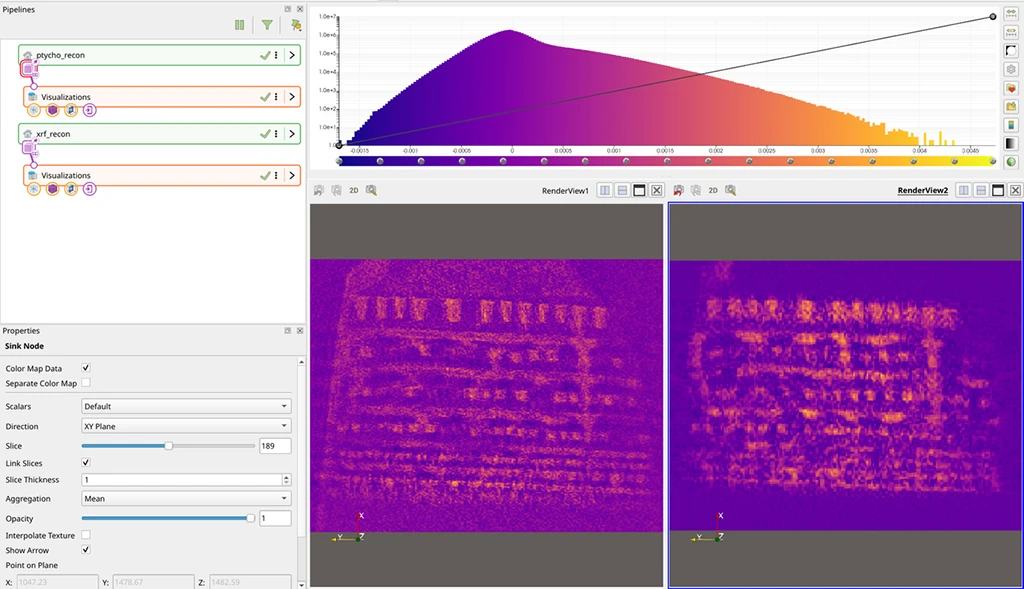1024x589 pixels.
Task: Click the Slice slider handle
Action: pyautogui.click(x=168, y=446)
